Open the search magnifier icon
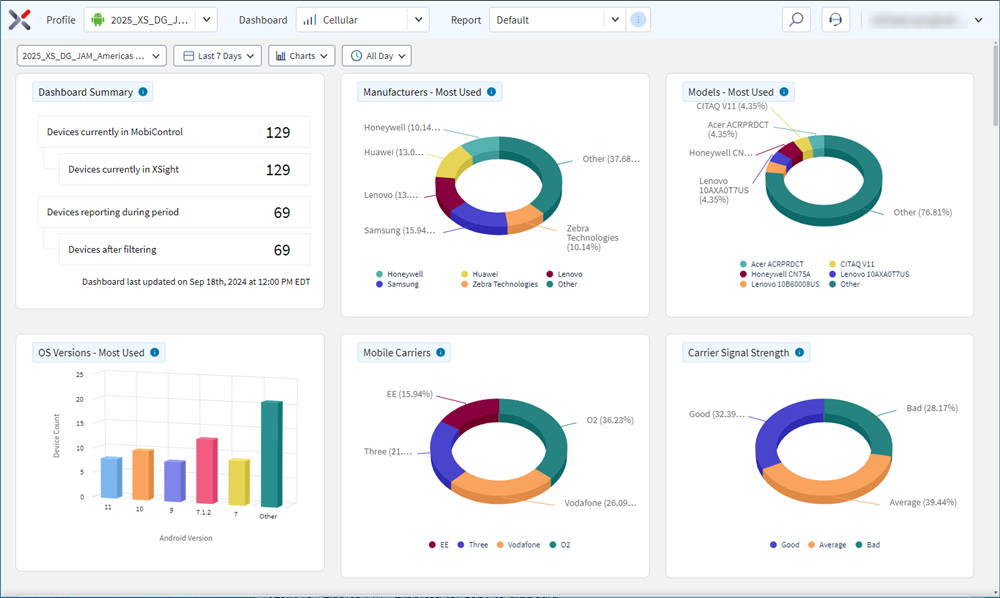This screenshot has height=598, width=1000. [796, 19]
